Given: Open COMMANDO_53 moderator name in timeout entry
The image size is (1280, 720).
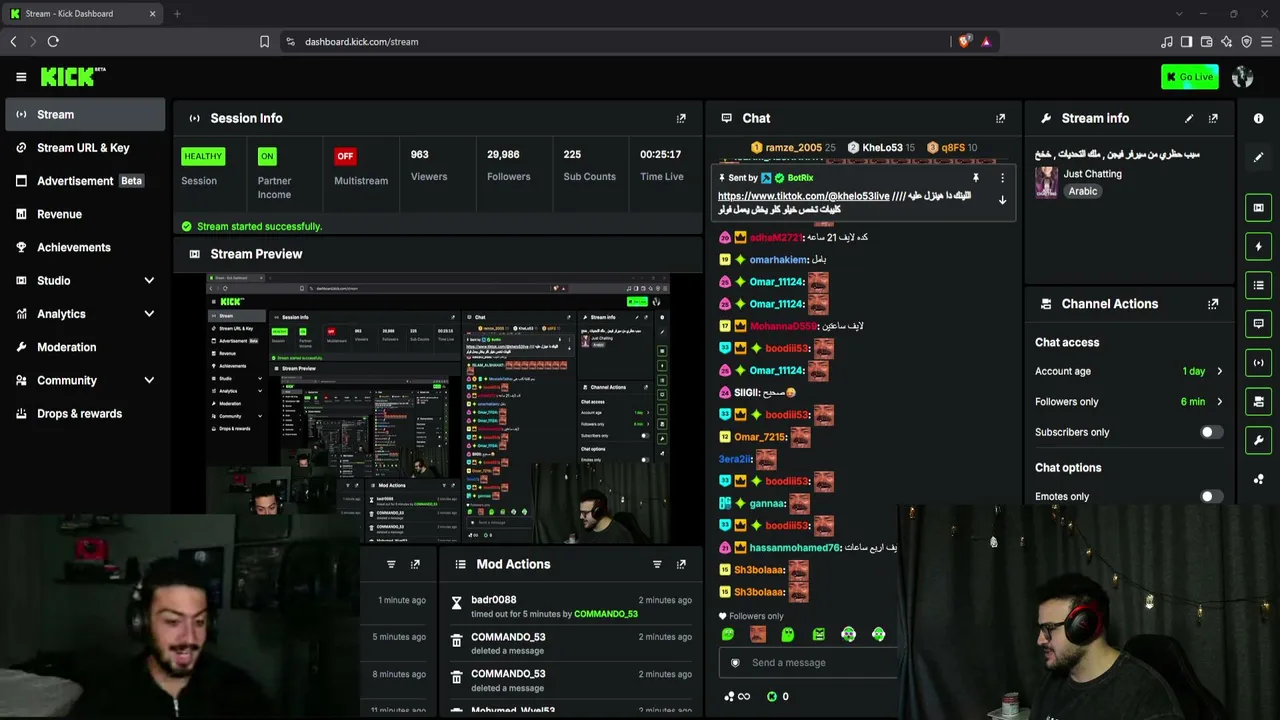Looking at the screenshot, I should click(606, 614).
